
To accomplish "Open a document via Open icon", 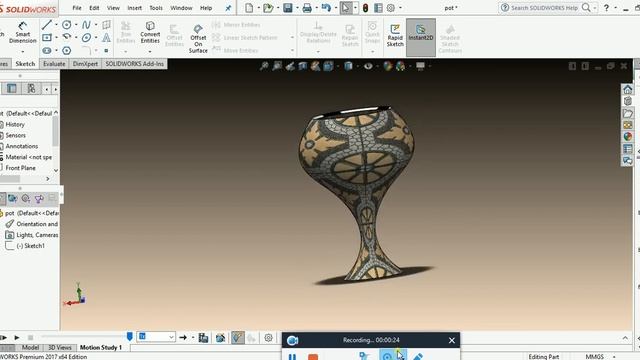I will [268, 8].
